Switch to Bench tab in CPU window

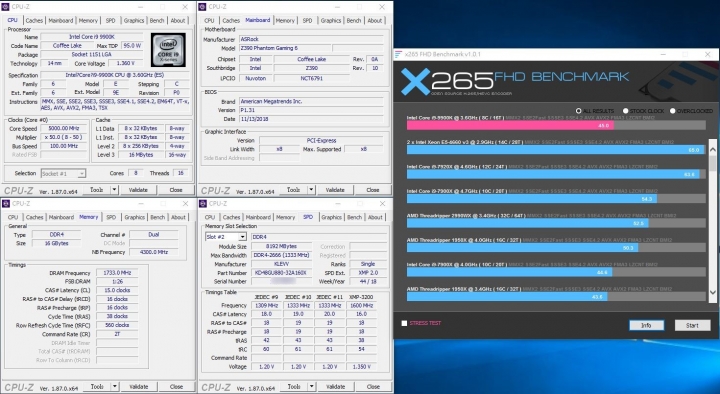pyautogui.click(x=157, y=21)
